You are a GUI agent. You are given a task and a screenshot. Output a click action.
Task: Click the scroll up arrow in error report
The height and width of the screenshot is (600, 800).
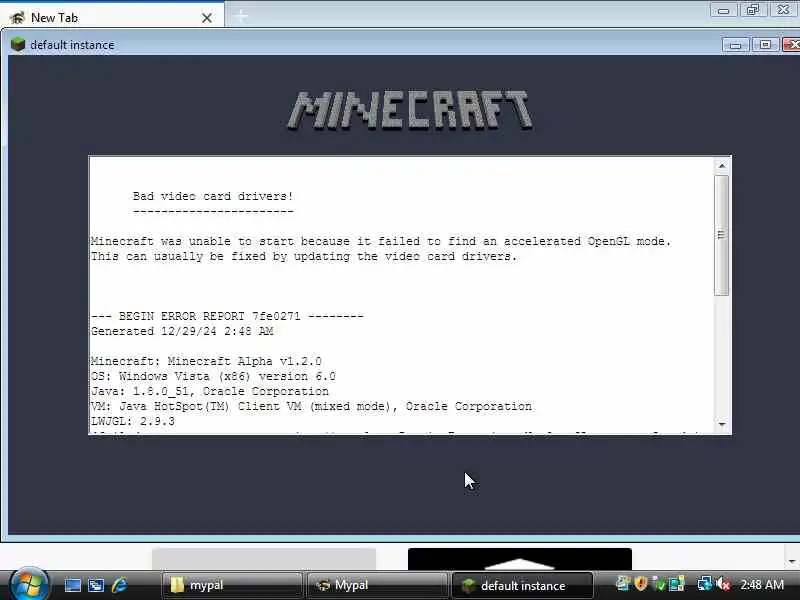coord(721,165)
